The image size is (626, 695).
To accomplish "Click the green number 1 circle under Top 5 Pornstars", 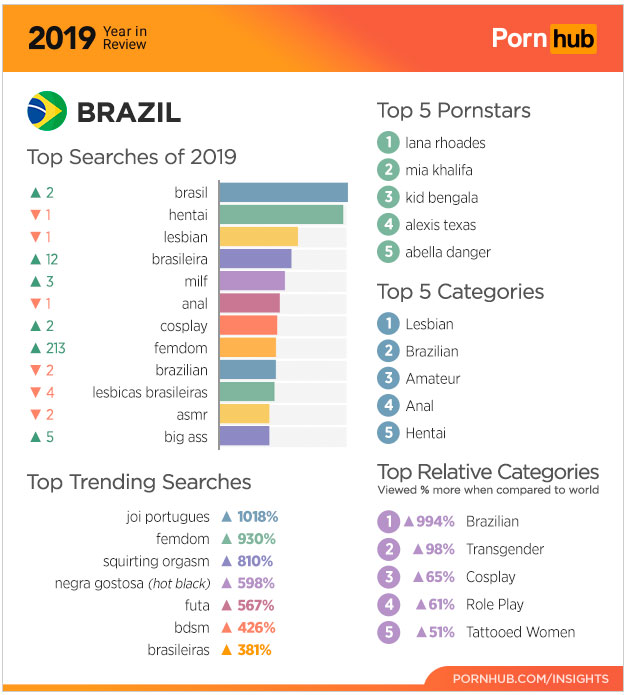I will click(x=388, y=142).
